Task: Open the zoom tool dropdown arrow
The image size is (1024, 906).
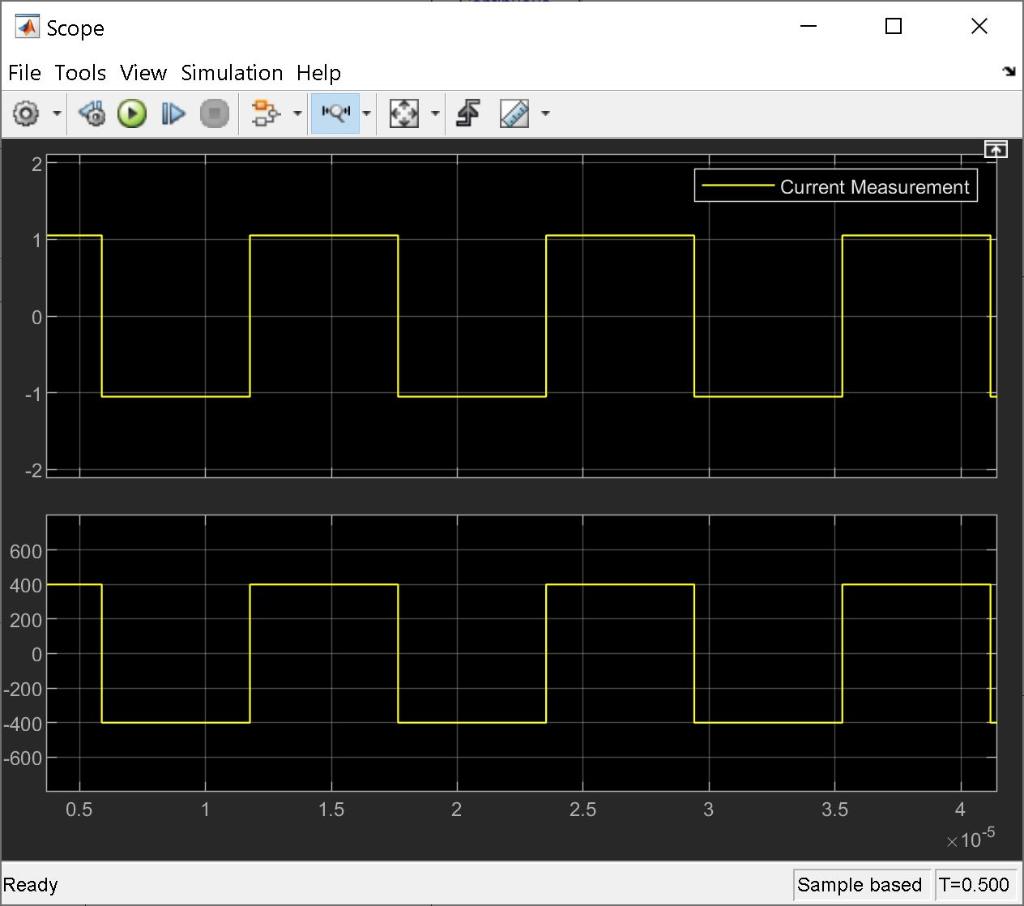Action: click(366, 114)
